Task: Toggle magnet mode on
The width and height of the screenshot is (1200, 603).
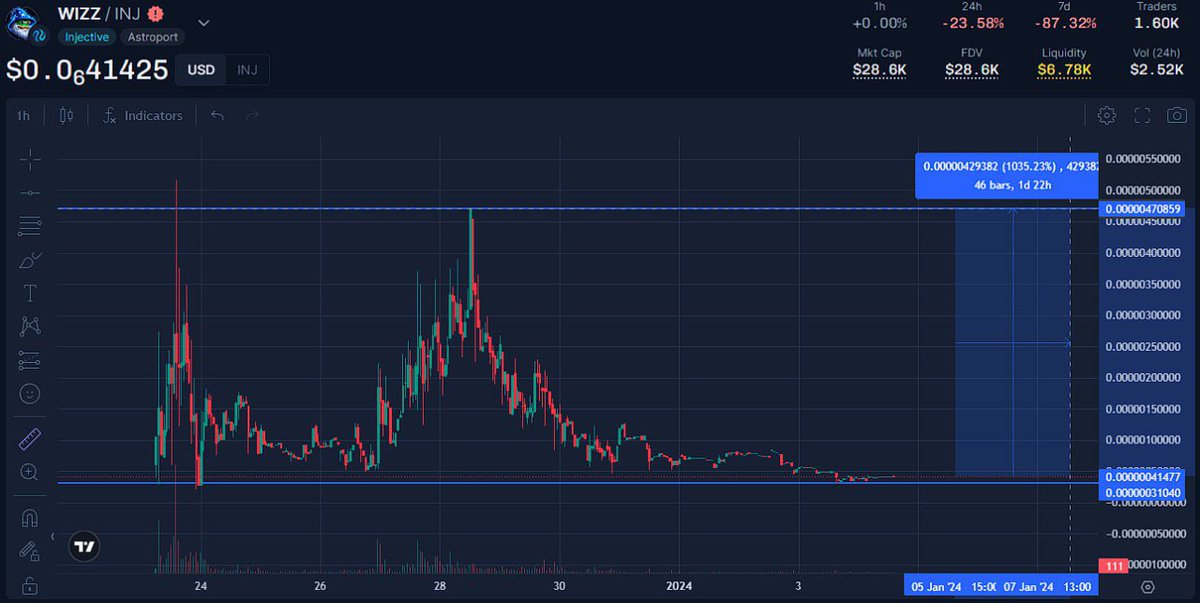Action: click(28, 516)
